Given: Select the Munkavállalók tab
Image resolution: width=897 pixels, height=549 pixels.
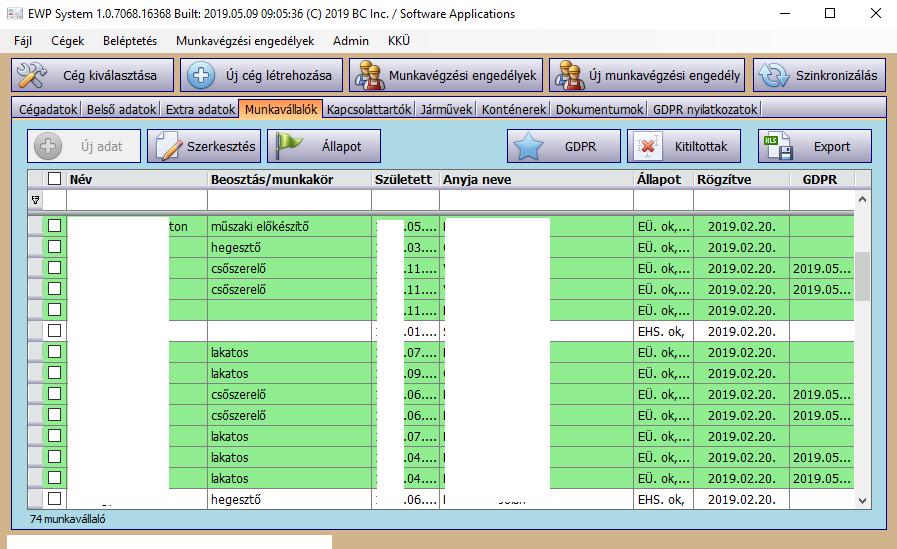Looking at the screenshot, I should point(281,109).
